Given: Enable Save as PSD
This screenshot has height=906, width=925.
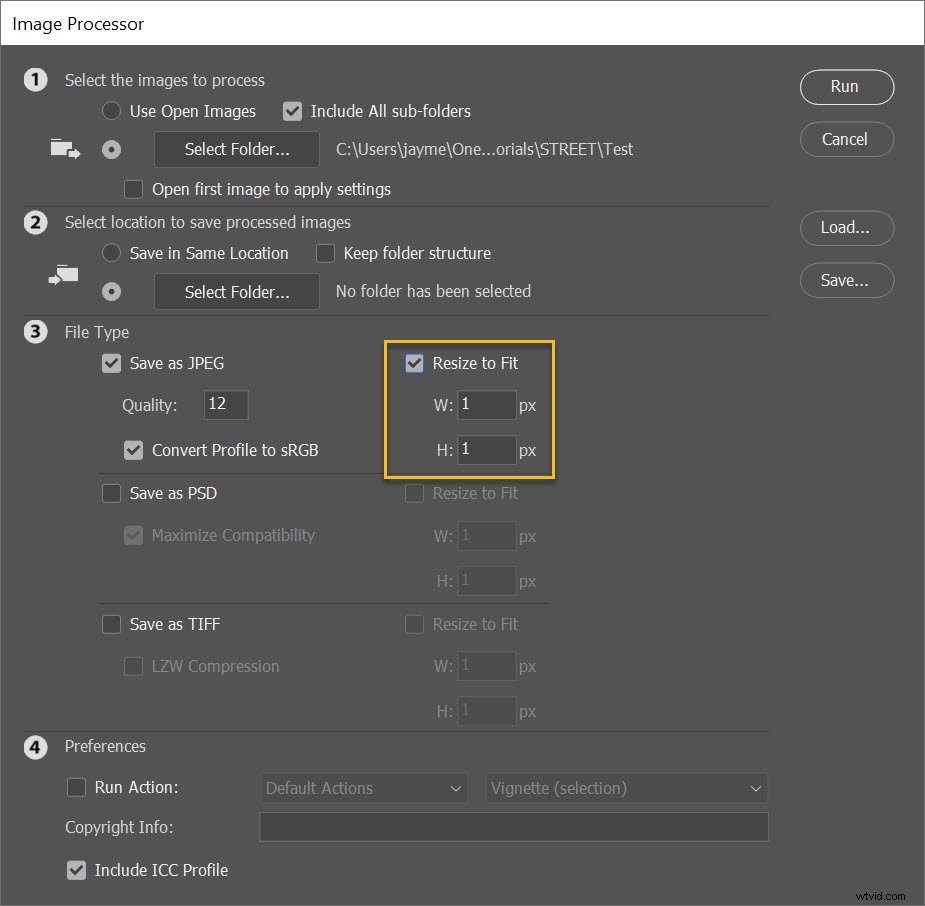Looking at the screenshot, I should pos(111,493).
